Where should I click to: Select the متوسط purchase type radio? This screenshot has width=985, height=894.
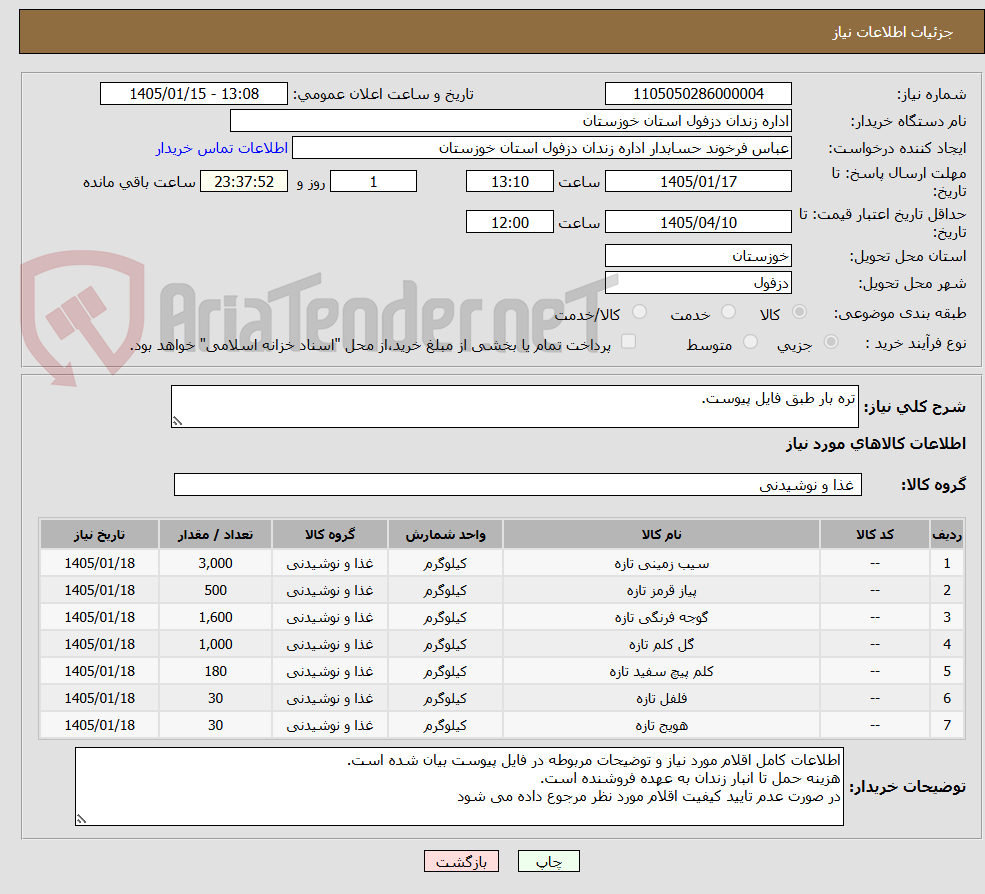[750, 342]
